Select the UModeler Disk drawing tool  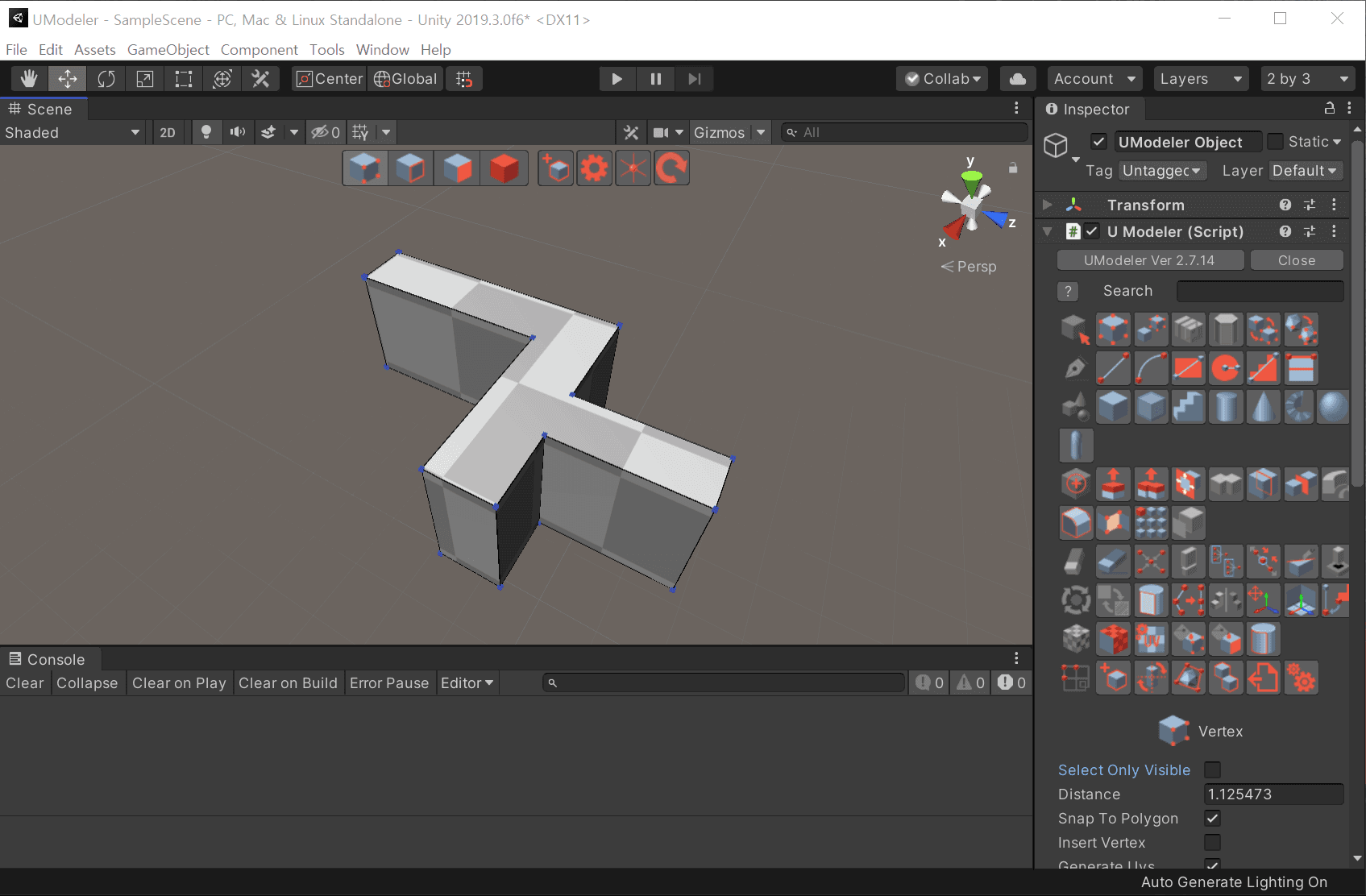pyautogui.click(x=1226, y=368)
